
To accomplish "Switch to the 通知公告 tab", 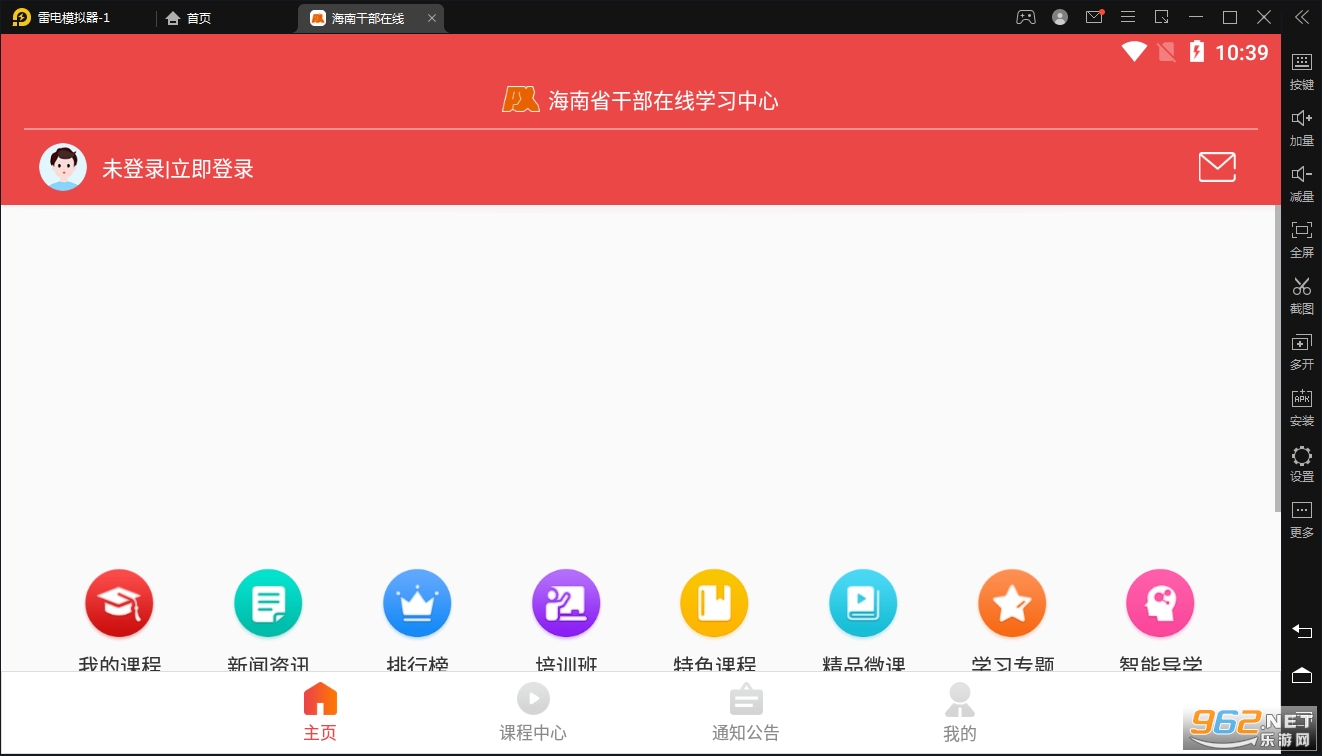I will [746, 713].
